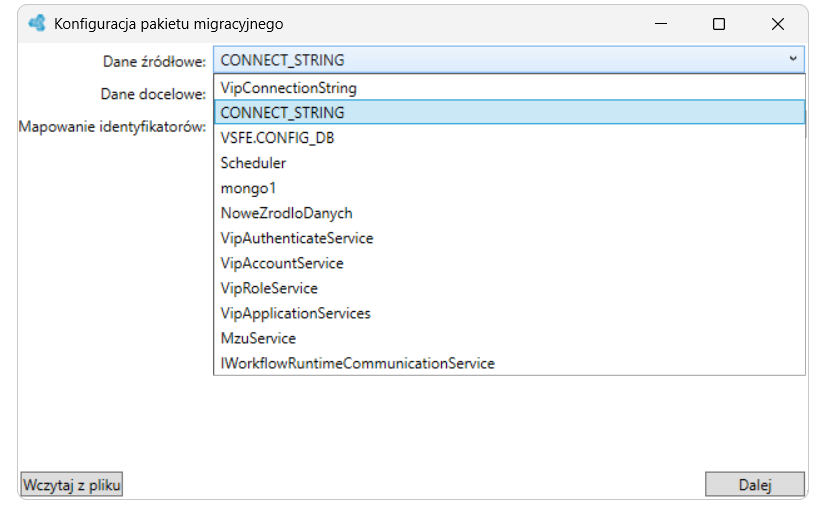Maximize the configuration window
The width and height of the screenshot is (827, 507).
pyautogui.click(x=719, y=24)
